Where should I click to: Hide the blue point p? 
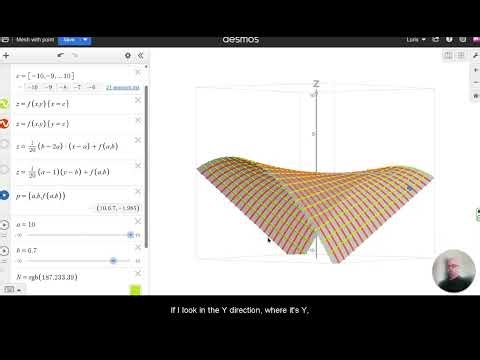(x=4, y=195)
